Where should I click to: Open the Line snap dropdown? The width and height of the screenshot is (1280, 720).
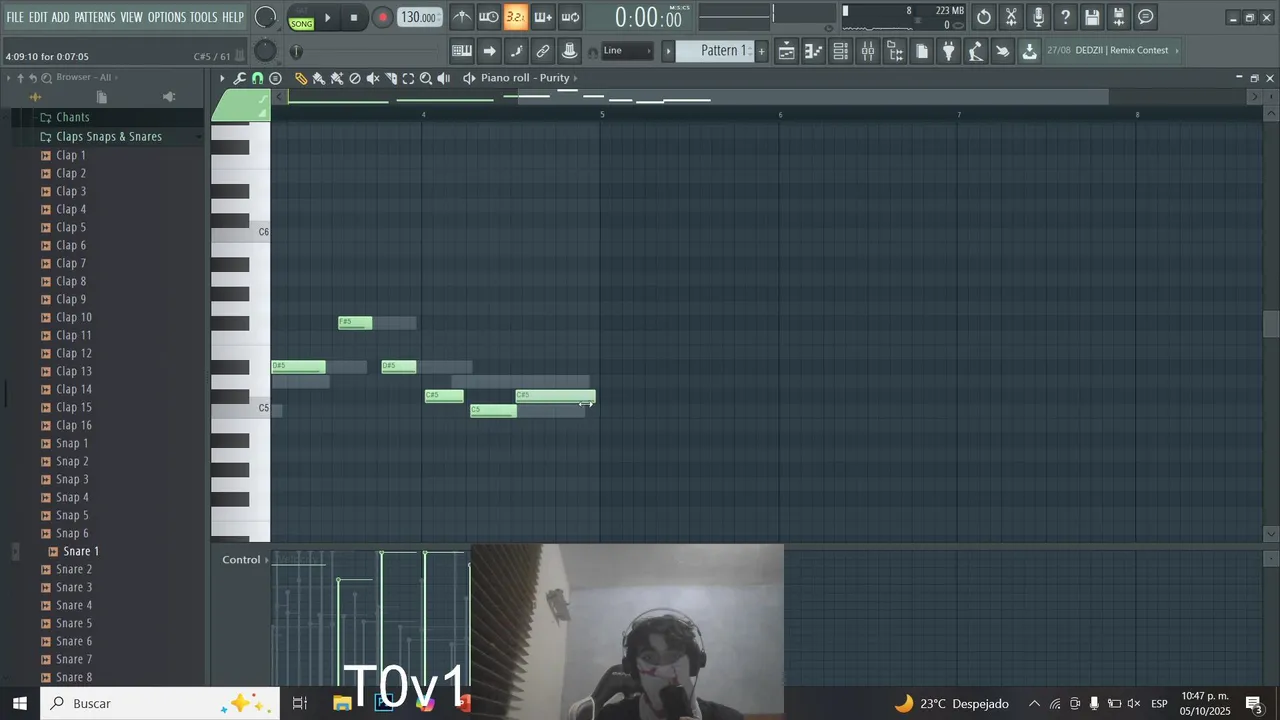(x=628, y=51)
